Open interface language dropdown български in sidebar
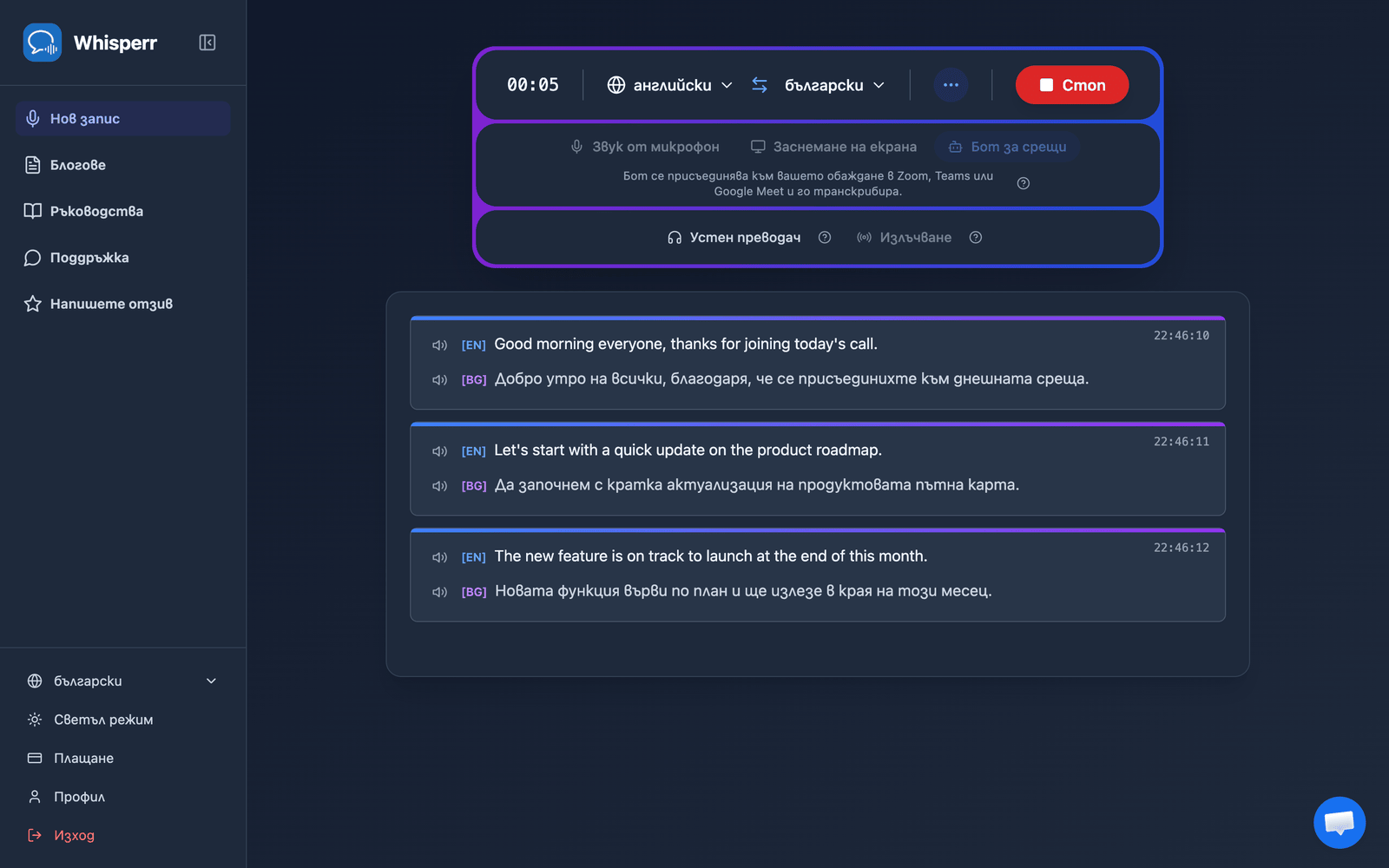Viewport: 1389px width, 868px height. click(122, 681)
